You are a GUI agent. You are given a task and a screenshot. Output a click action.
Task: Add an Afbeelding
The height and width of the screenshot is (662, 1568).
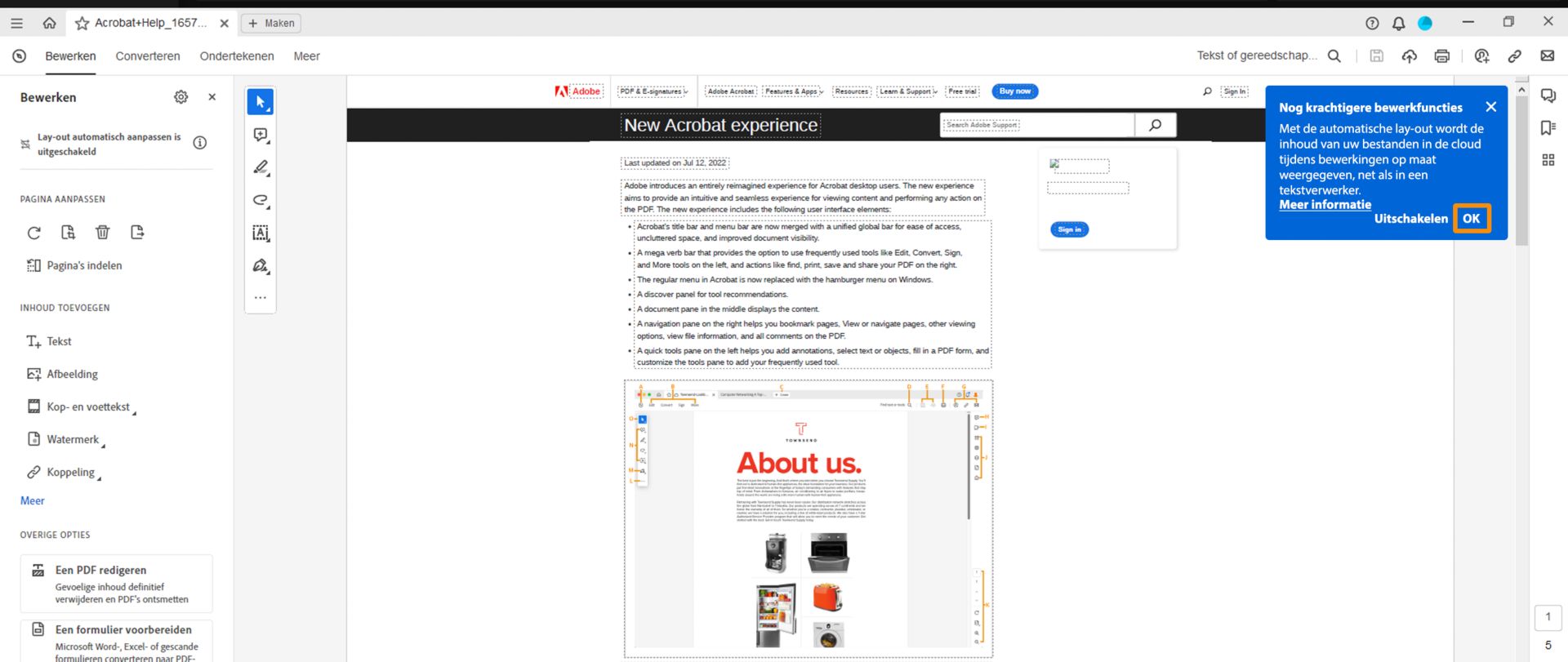pyautogui.click(x=62, y=374)
